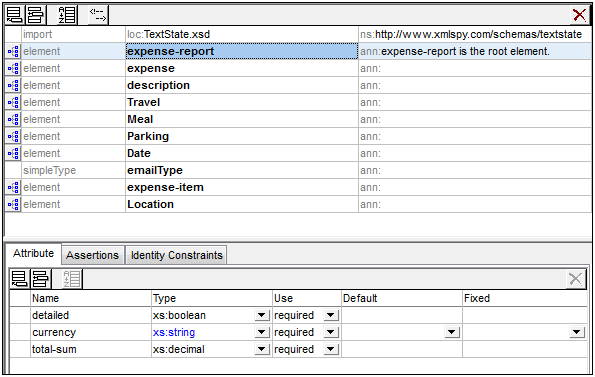Click the comment toggle icon in top toolbar
Viewport: 595px width, 377px height.
tap(98, 15)
